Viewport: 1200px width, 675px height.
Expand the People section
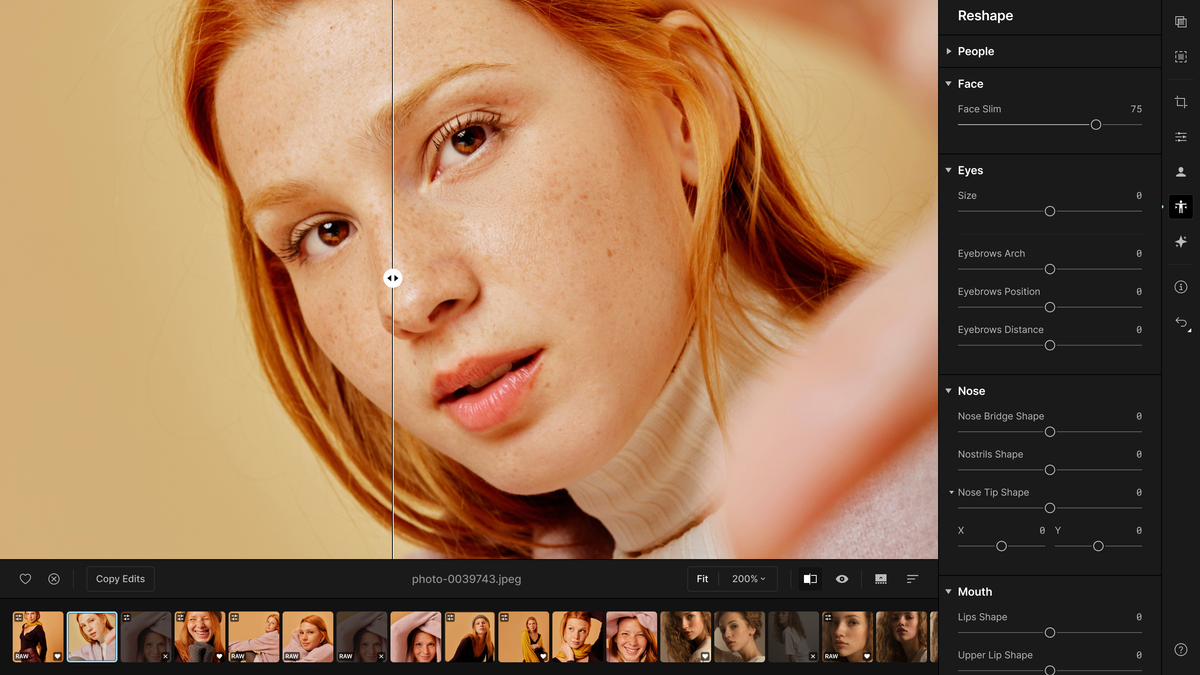975,51
